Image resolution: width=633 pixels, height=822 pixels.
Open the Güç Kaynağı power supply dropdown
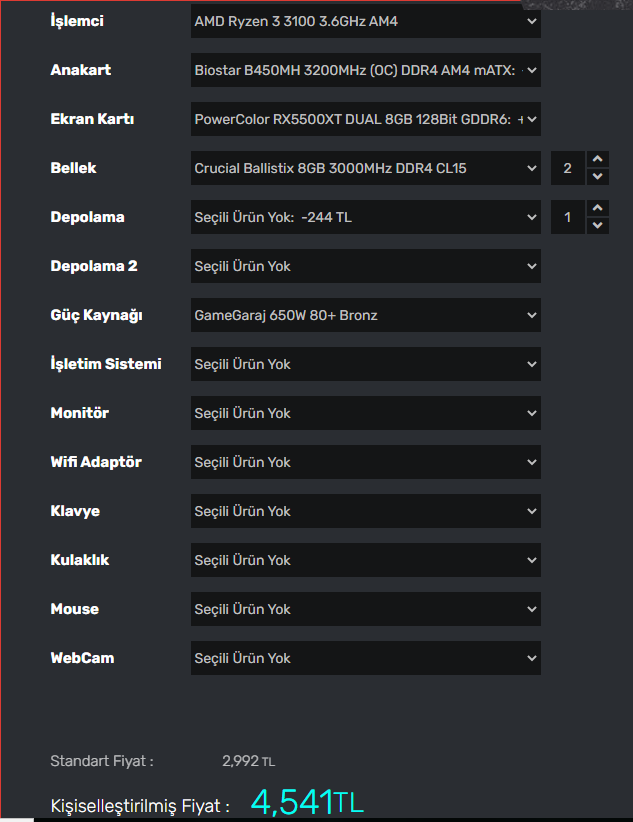365,315
